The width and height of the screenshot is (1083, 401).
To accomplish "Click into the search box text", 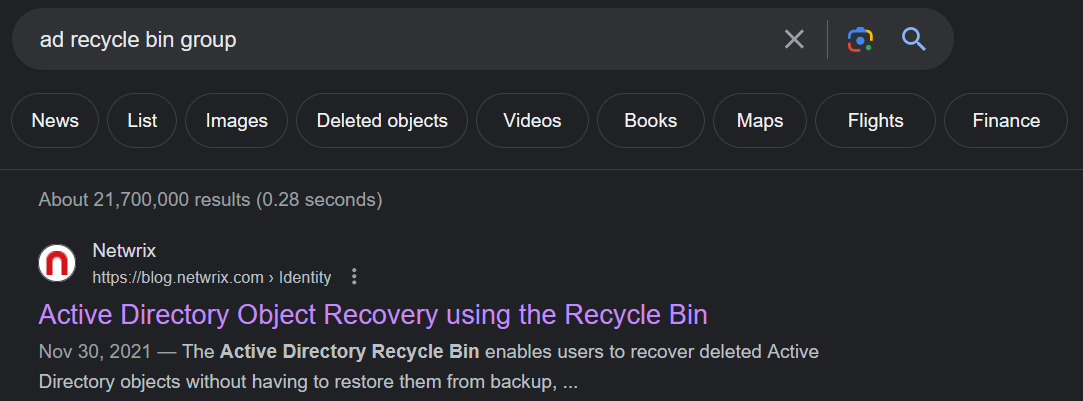I will pyautogui.click(x=138, y=40).
